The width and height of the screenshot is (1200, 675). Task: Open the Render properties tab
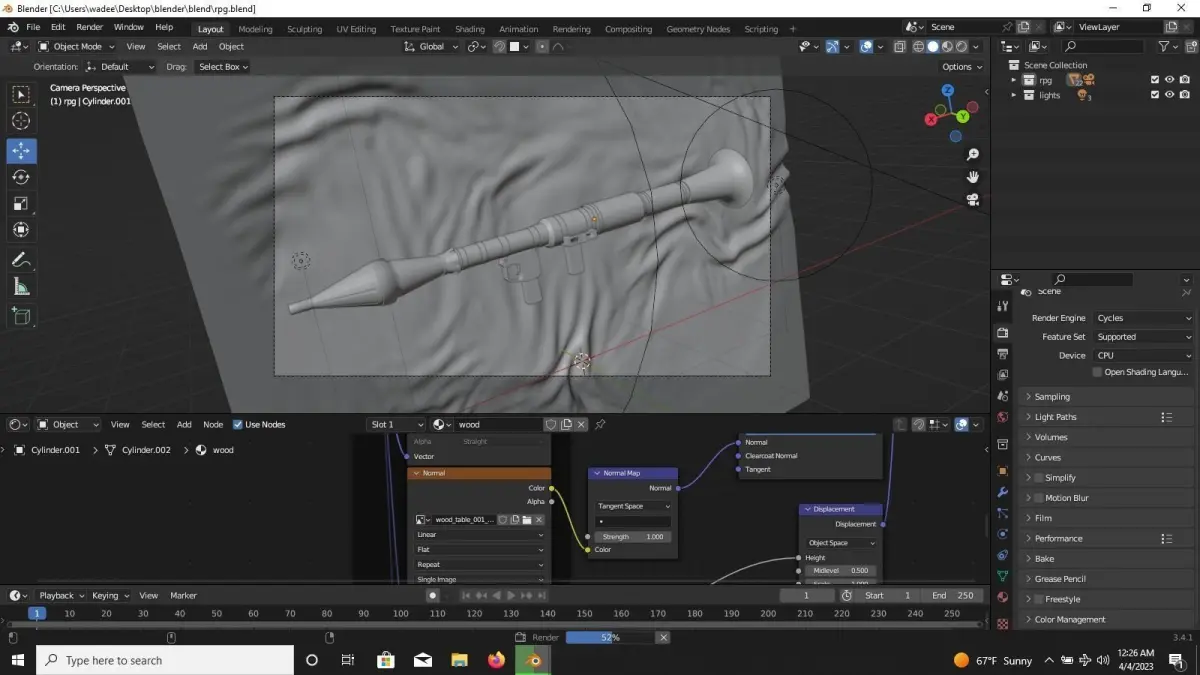(x=1003, y=332)
